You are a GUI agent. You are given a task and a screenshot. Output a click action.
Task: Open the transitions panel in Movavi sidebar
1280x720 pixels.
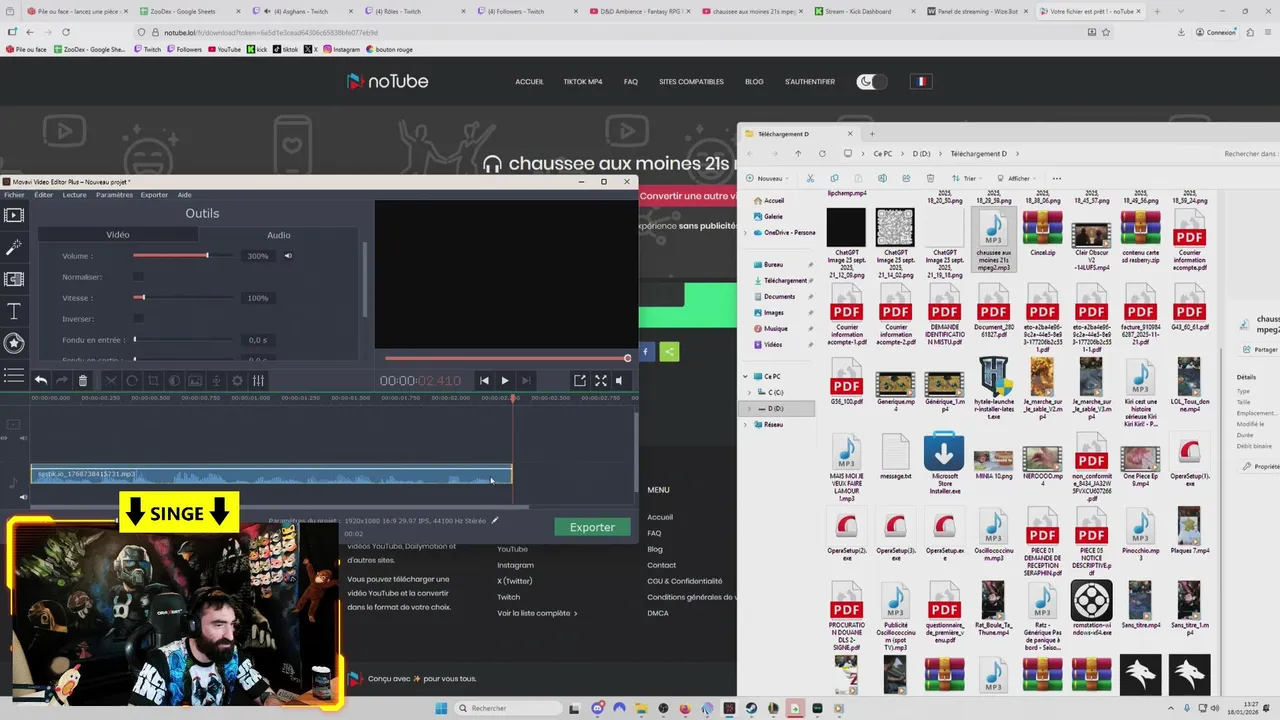point(14,279)
